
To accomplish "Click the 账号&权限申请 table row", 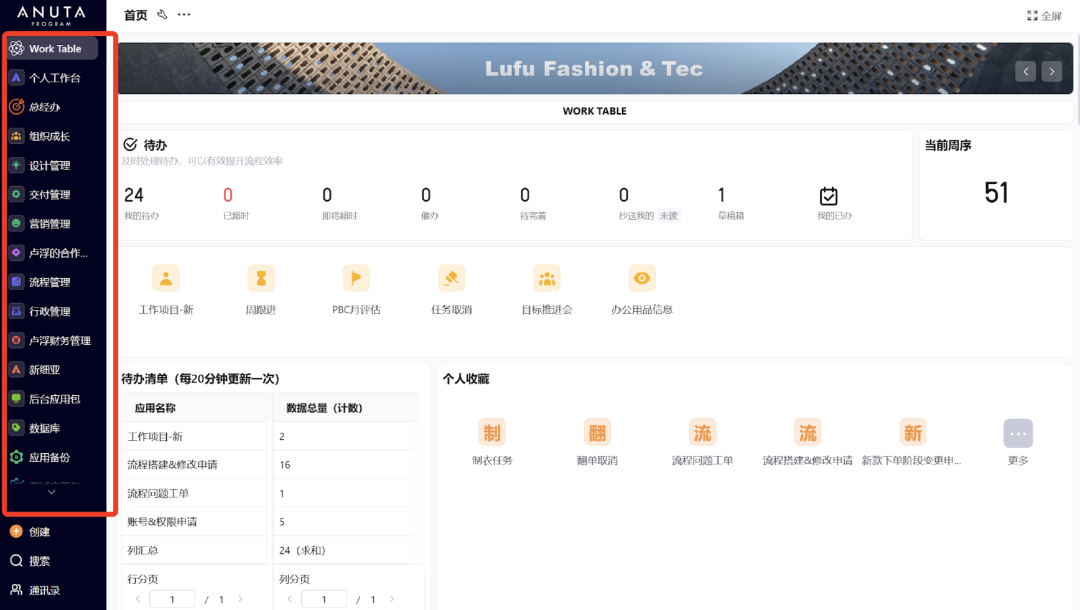I will point(269,522).
